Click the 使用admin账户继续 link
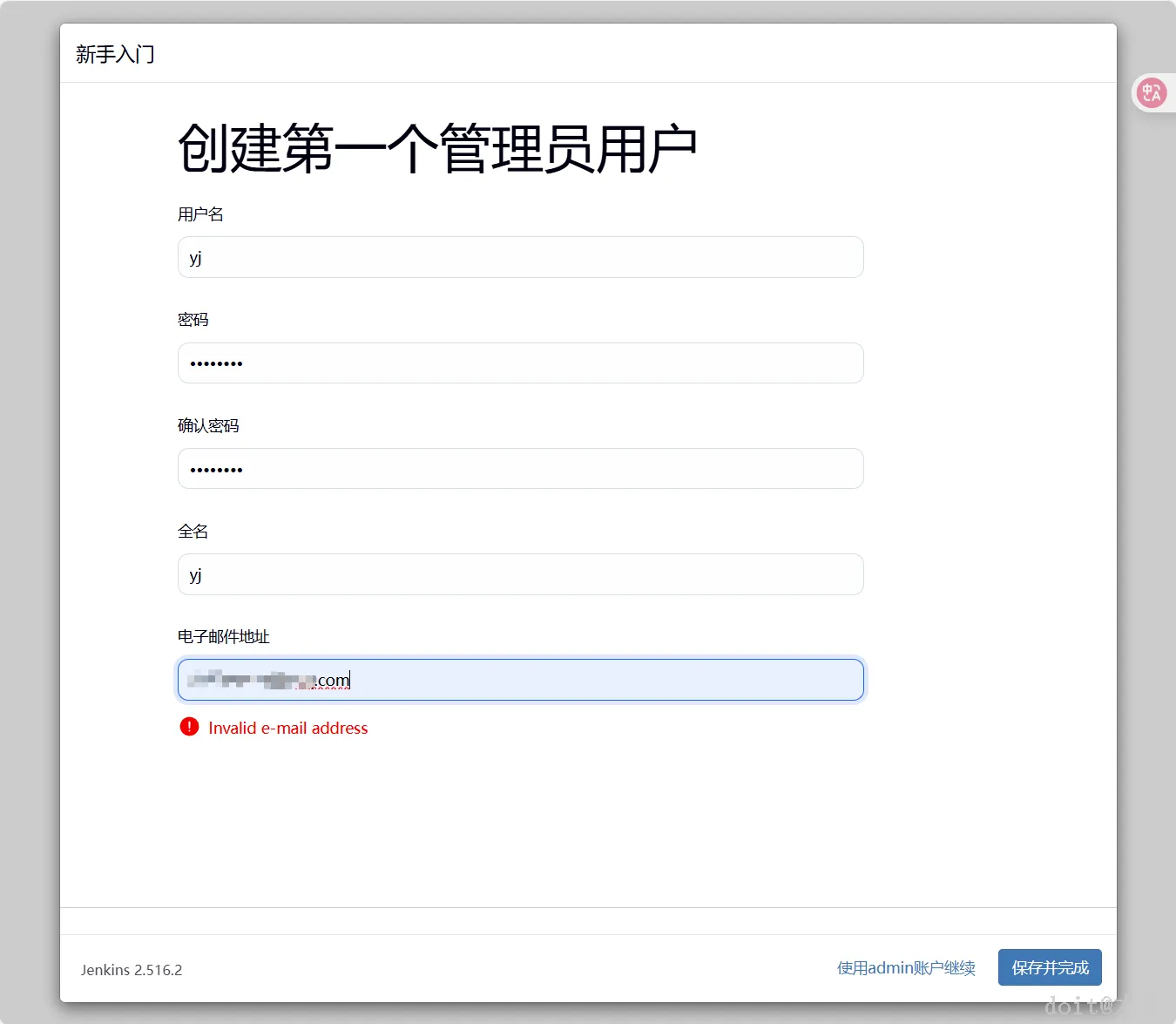This screenshot has width=1176, height=1024. [905, 967]
